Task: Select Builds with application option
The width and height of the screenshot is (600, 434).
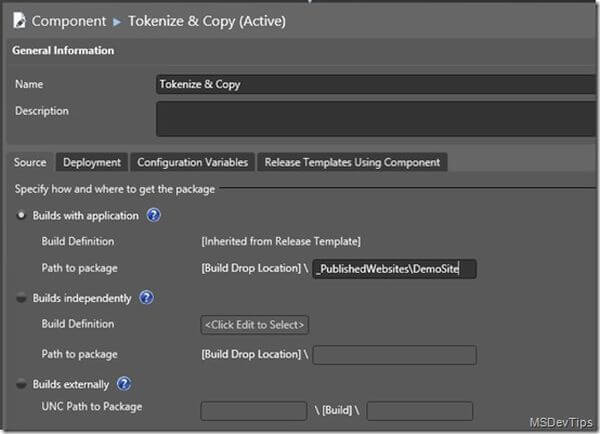Action: (x=22, y=215)
